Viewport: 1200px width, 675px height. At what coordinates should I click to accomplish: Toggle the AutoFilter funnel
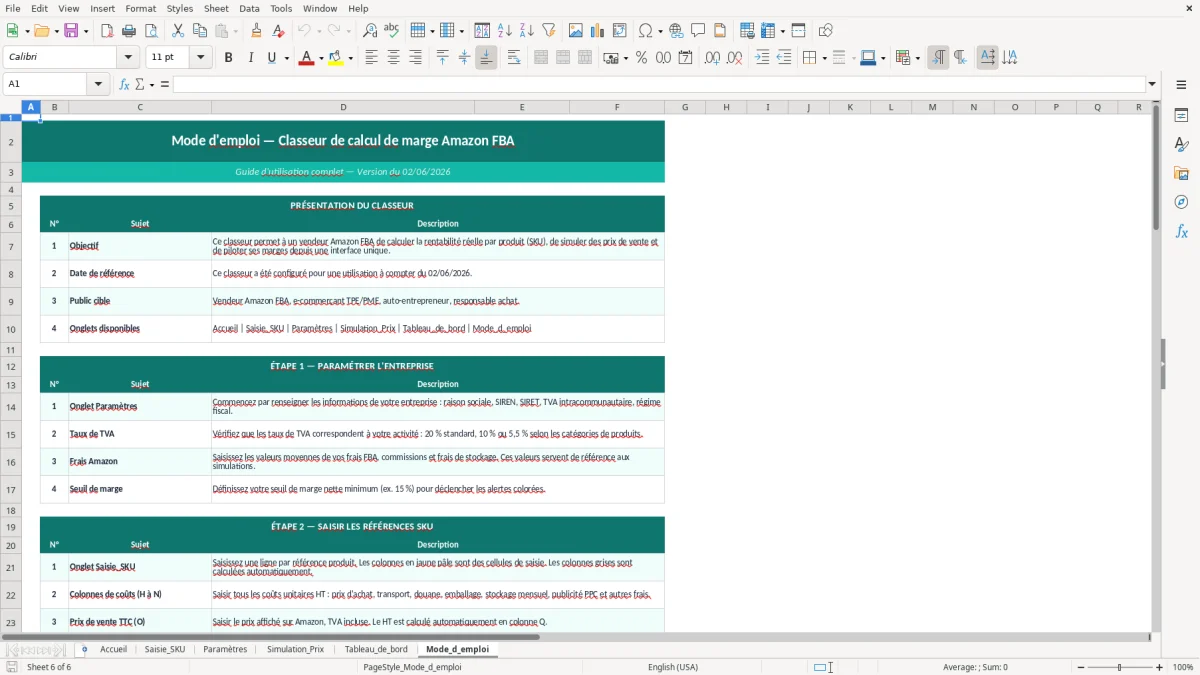click(549, 31)
